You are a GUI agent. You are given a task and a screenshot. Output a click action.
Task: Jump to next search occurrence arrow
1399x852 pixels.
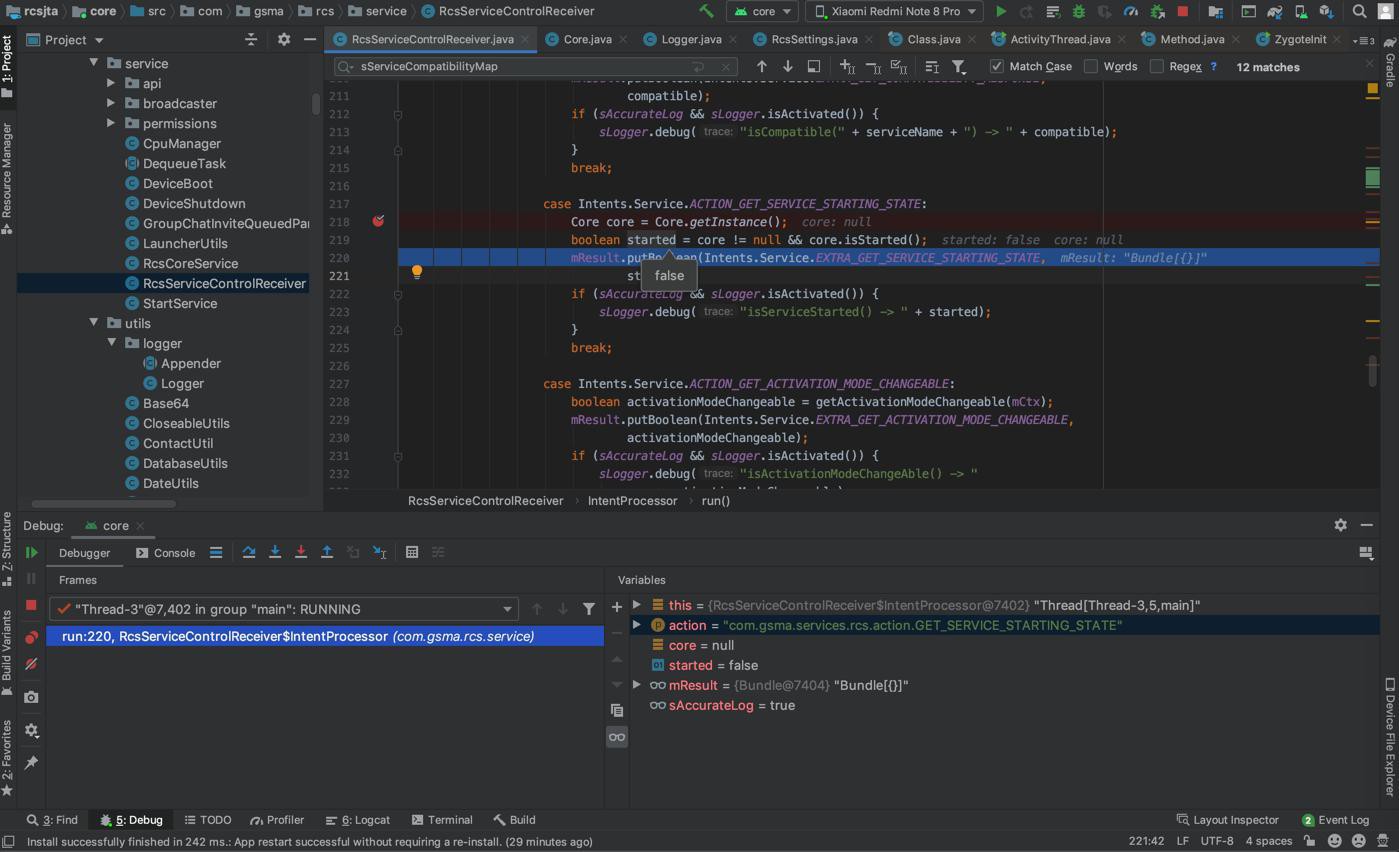[788, 66]
